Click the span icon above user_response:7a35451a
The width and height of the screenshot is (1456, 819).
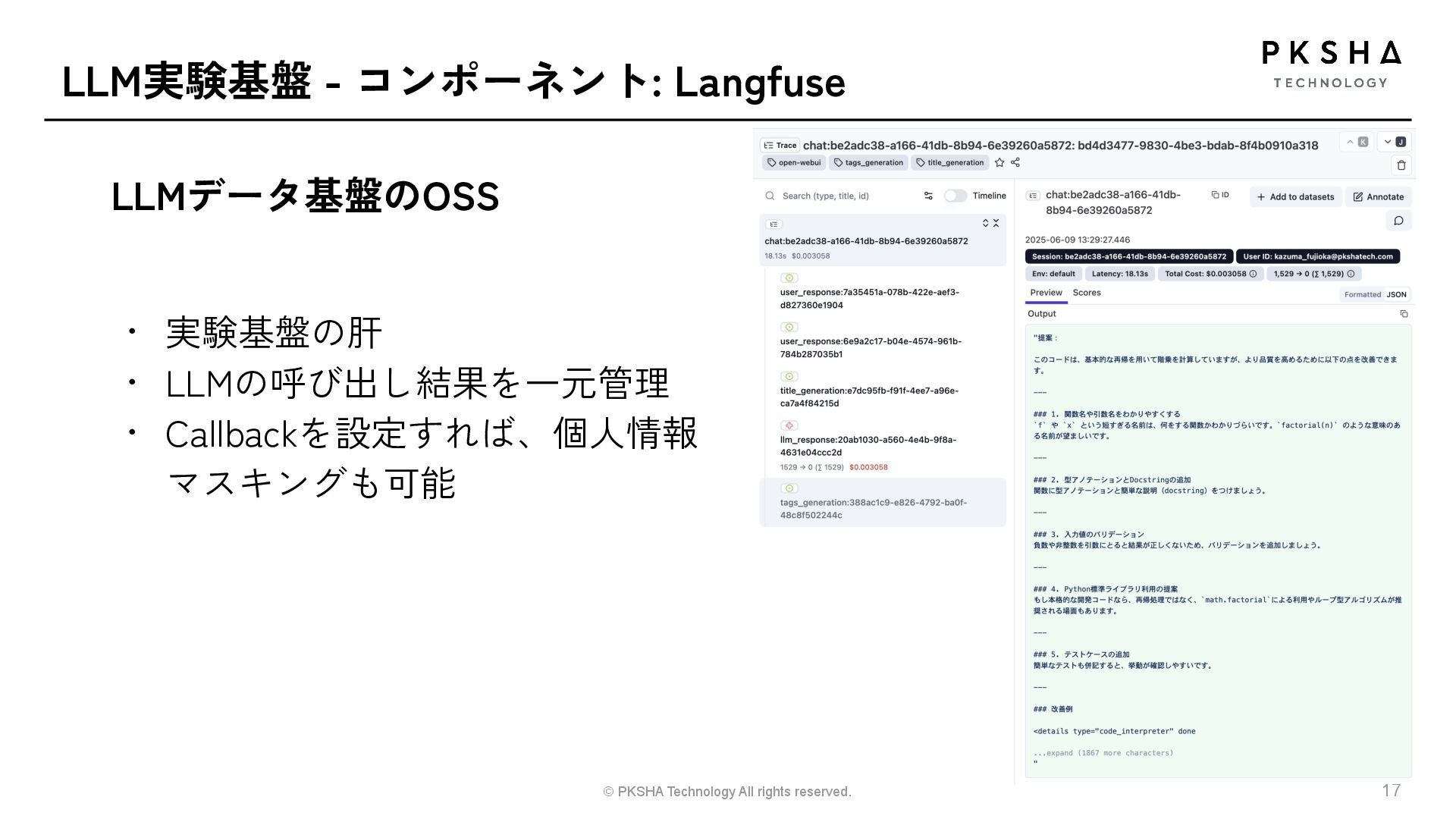pyautogui.click(x=789, y=278)
